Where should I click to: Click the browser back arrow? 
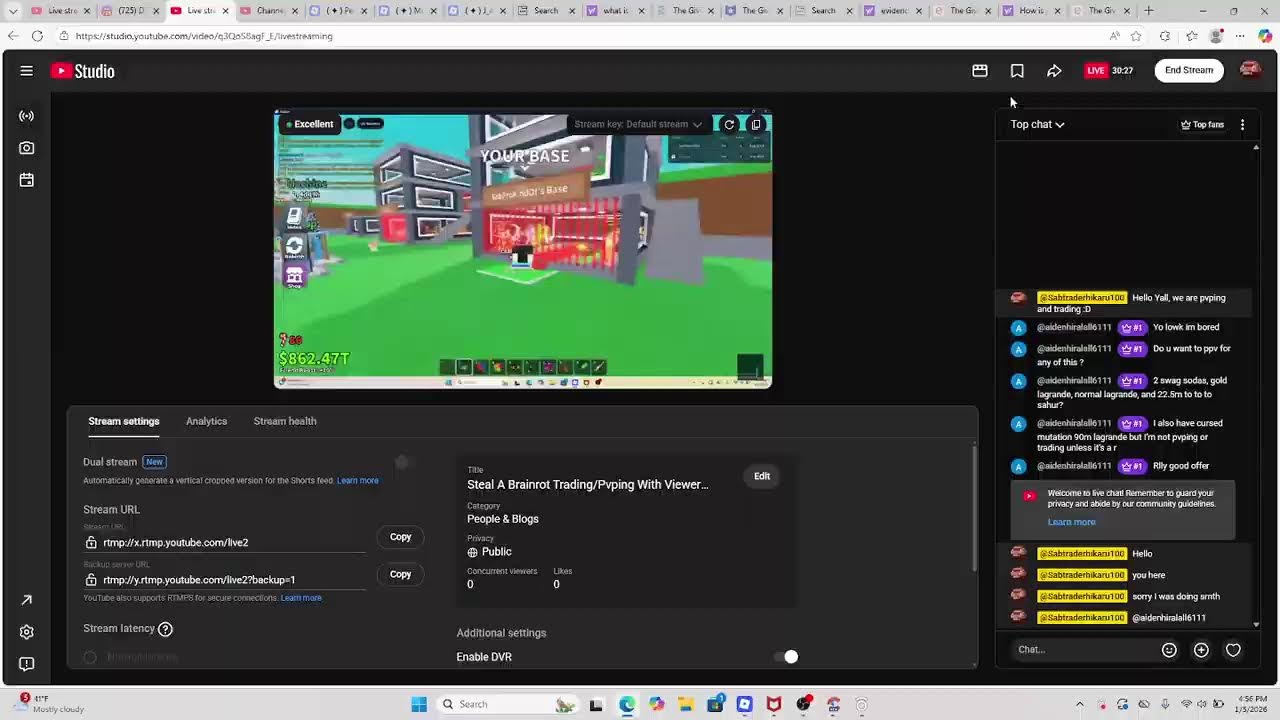(x=12, y=36)
